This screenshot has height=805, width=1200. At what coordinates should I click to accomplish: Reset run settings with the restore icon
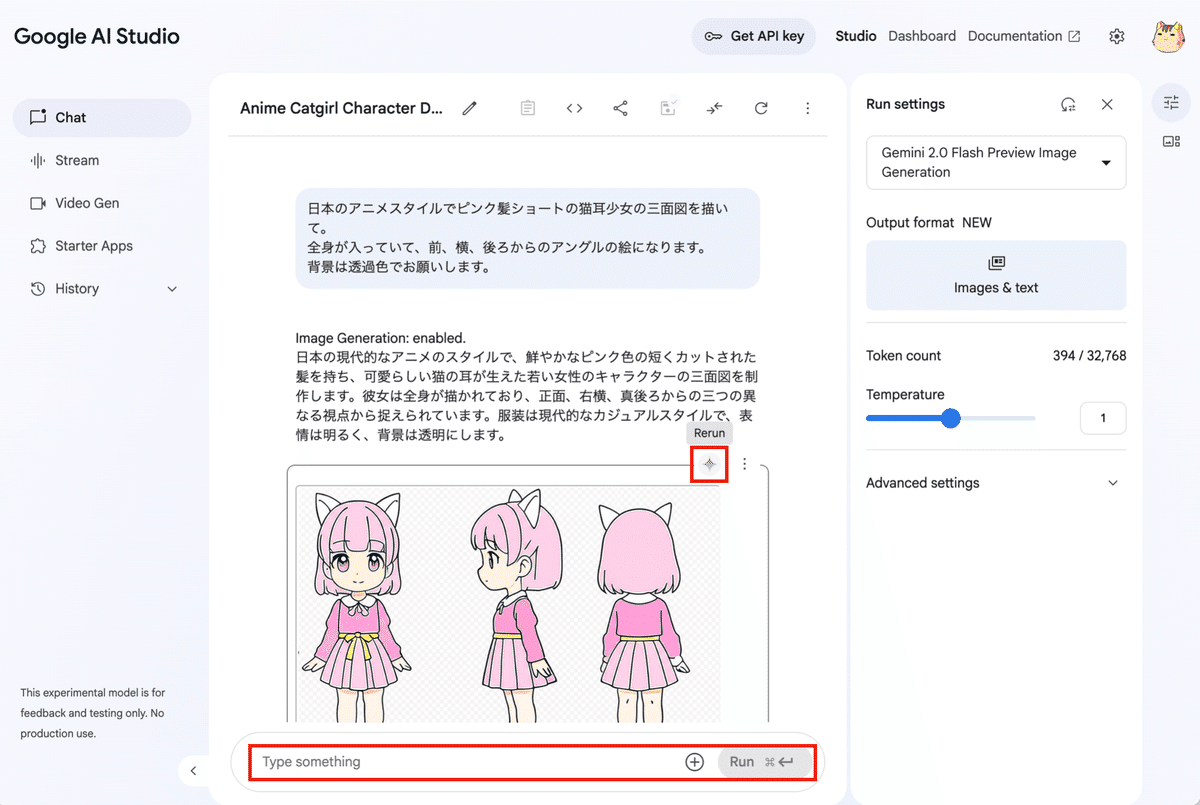point(1068,103)
